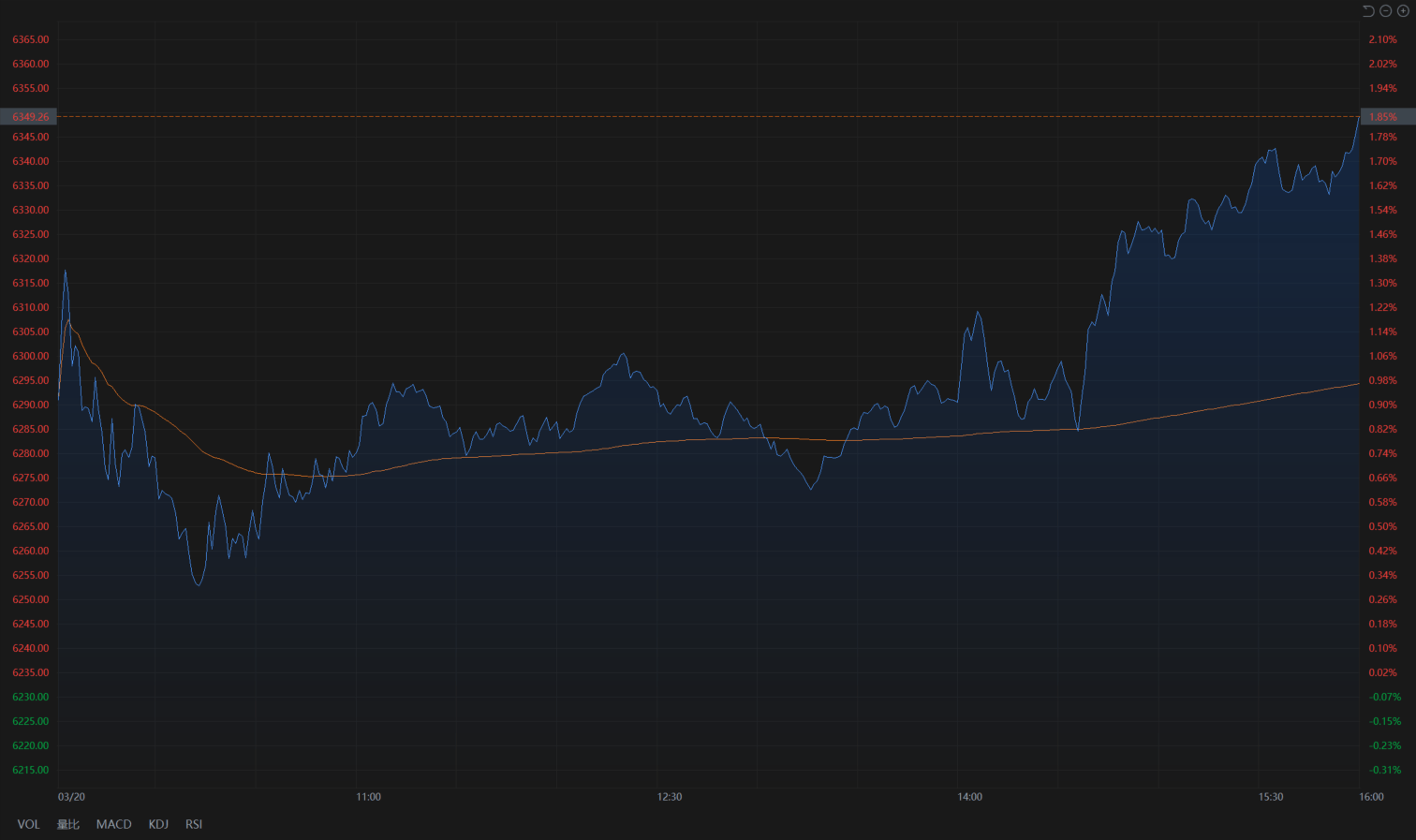The image size is (1416, 840).
Task: Click the green 6230.00 price label
Action: (x=30, y=697)
